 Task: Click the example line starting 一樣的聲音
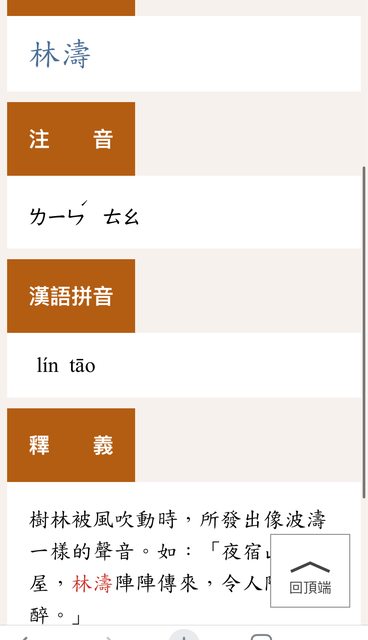(x=150, y=552)
